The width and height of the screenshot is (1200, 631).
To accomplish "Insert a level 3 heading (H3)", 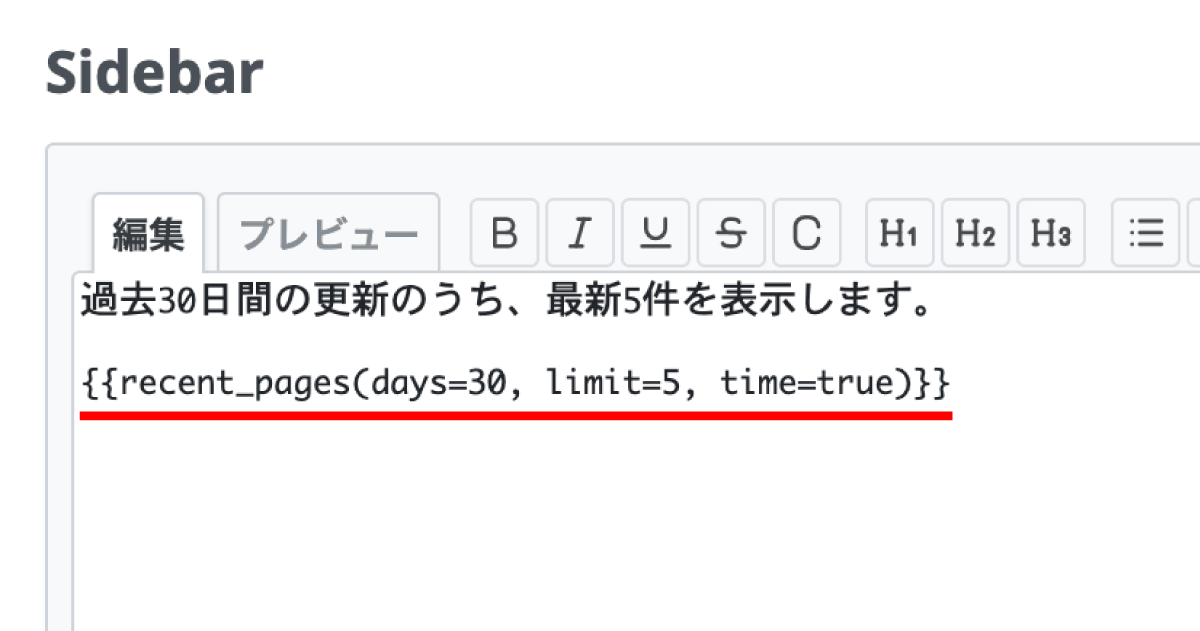I will (x=1051, y=233).
